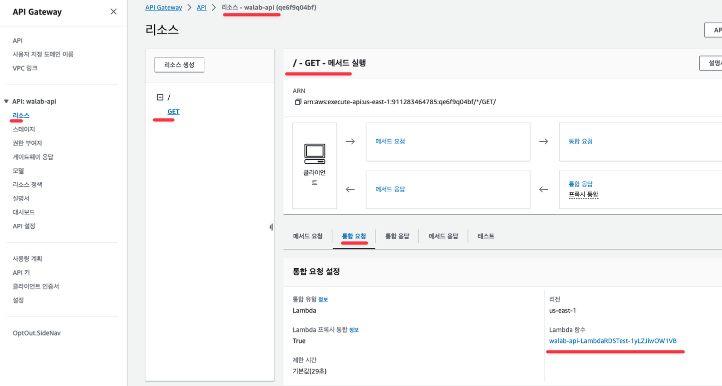
Task: Open VPC 링크 in sidebar
Action: point(25,68)
